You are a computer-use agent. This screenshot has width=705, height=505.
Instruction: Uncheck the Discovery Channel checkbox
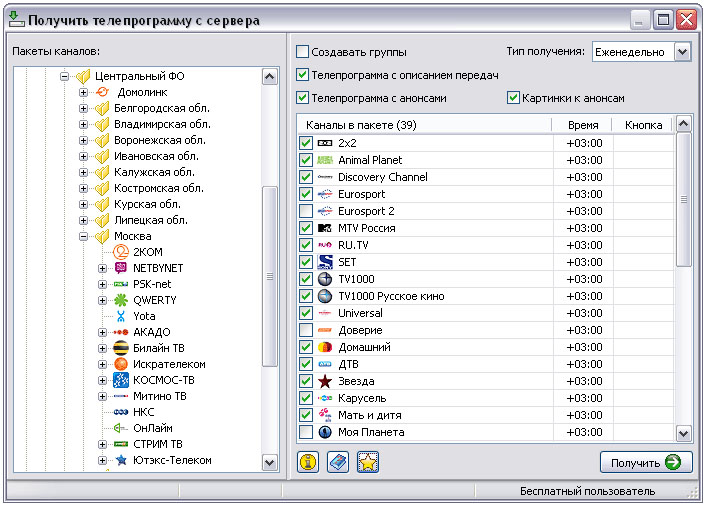[x=306, y=177]
